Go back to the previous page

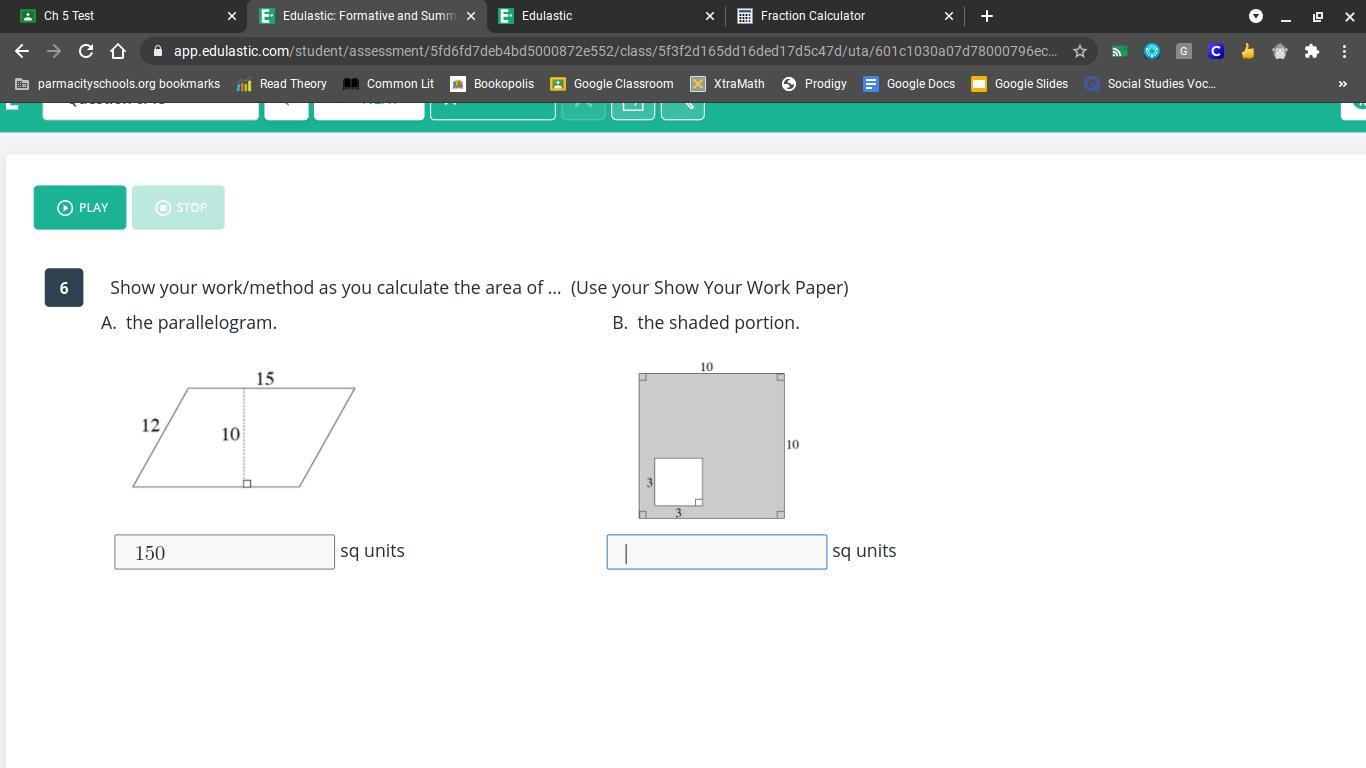pyautogui.click(x=22, y=51)
